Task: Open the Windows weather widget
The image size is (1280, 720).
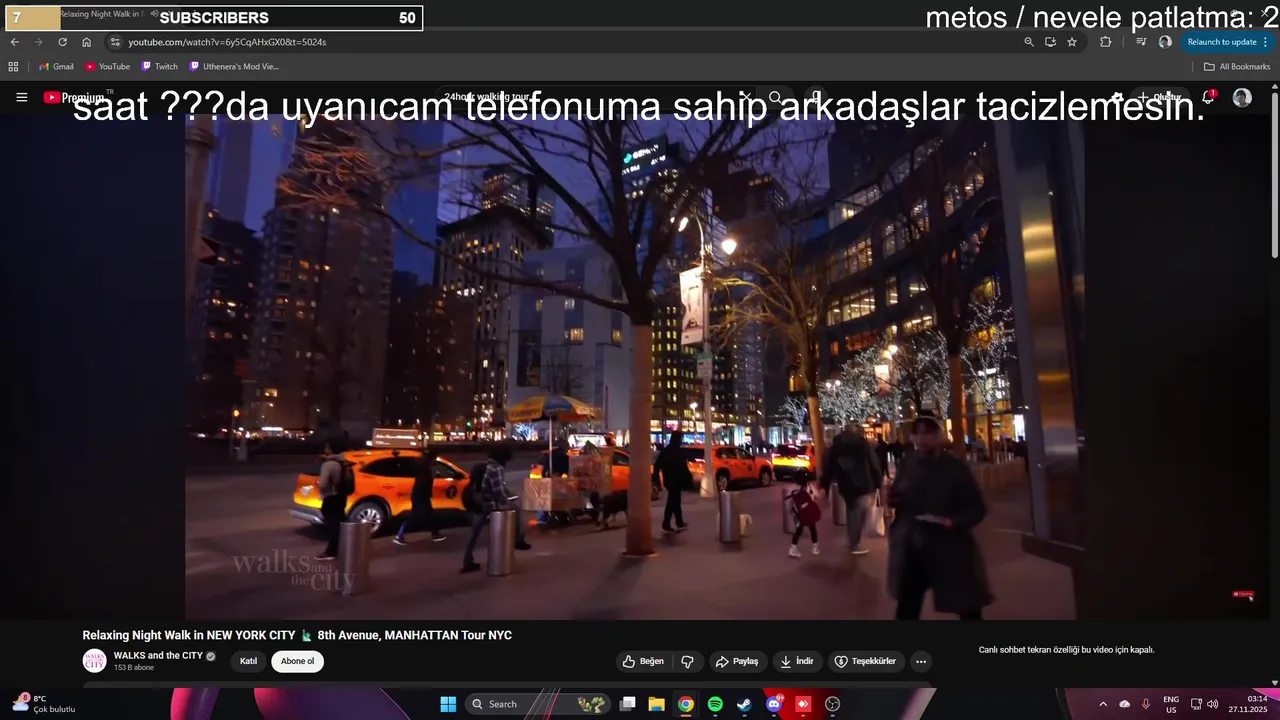Action: [x=44, y=703]
